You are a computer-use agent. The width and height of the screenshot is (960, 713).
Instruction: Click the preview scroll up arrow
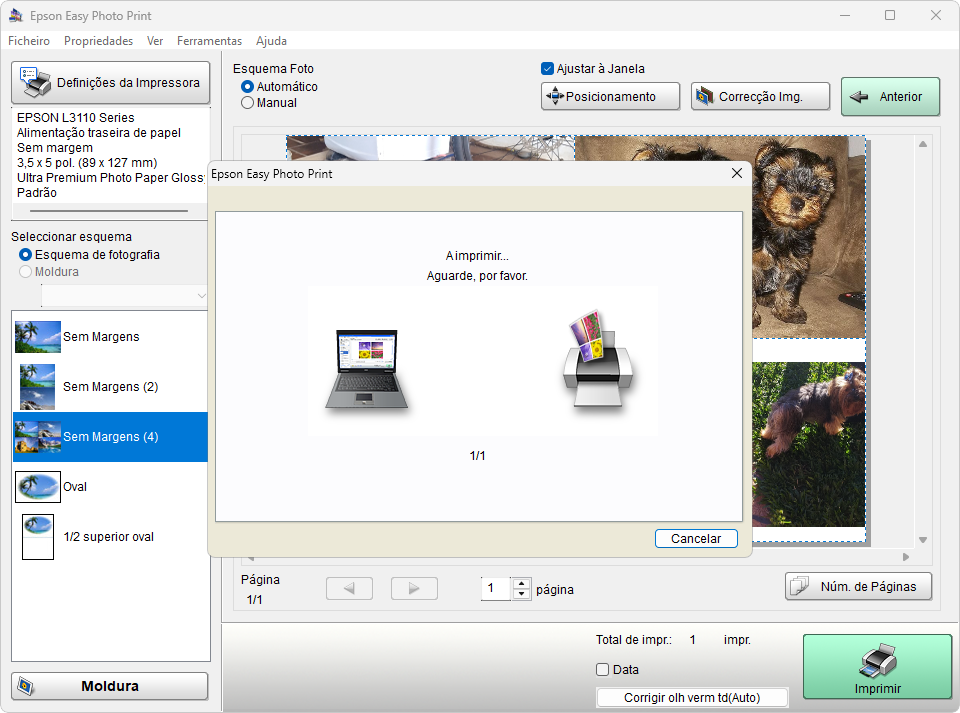[x=923, y=144]
